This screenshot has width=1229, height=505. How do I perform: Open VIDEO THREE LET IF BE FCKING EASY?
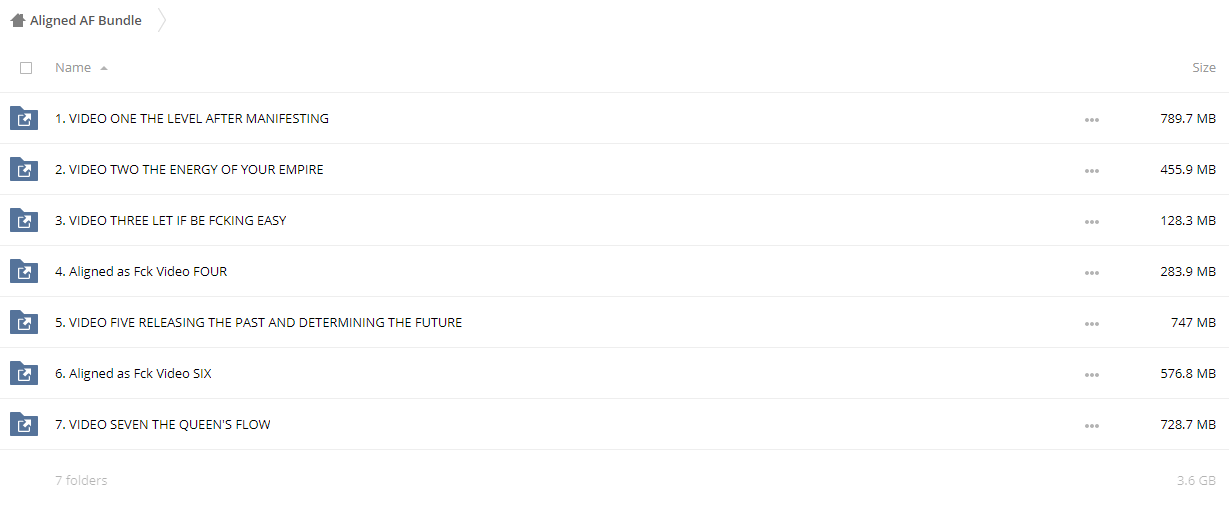[x=170, y=220]
